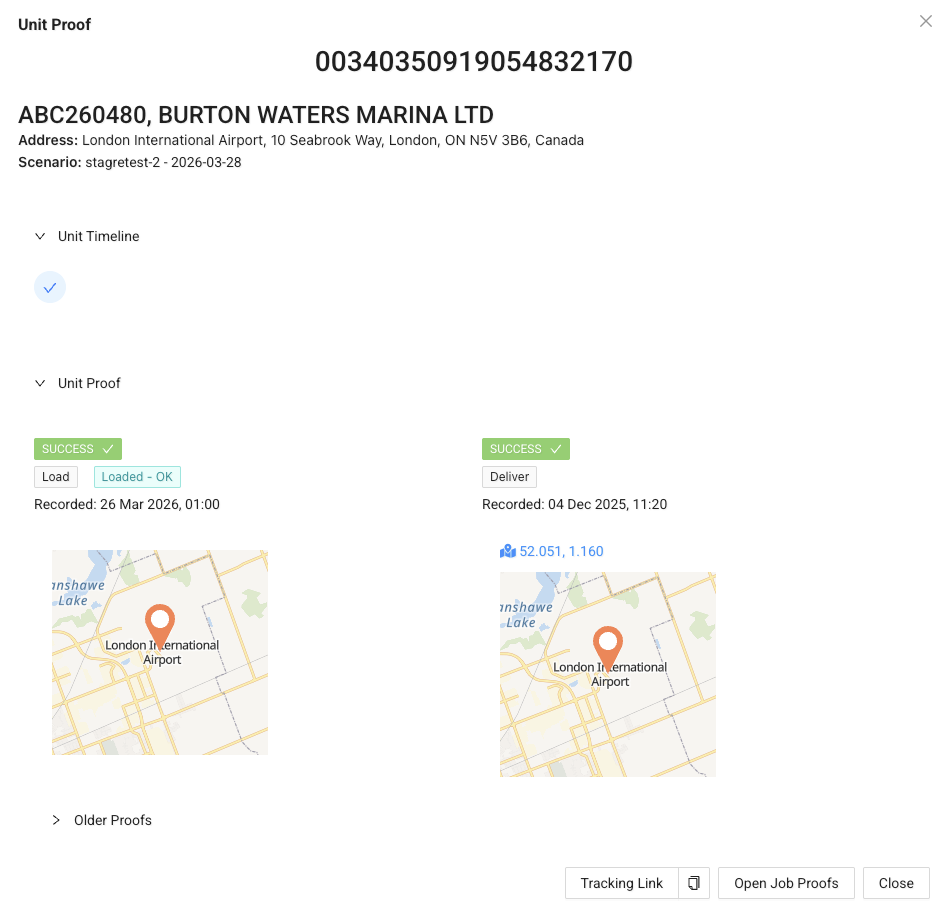The height and width of the screenshot is (916, 948).
Task: Click heading ABC260480, BURTON WATERS MARINA LTD
Action: point(256,115)
